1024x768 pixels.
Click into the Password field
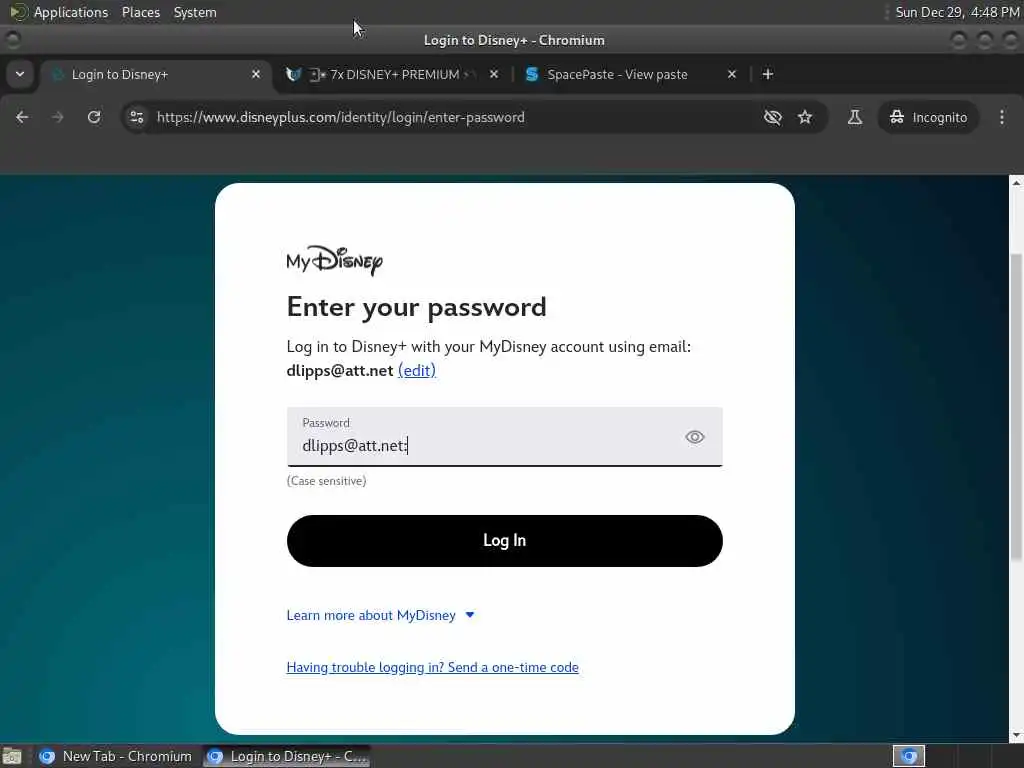coord(504,436)
